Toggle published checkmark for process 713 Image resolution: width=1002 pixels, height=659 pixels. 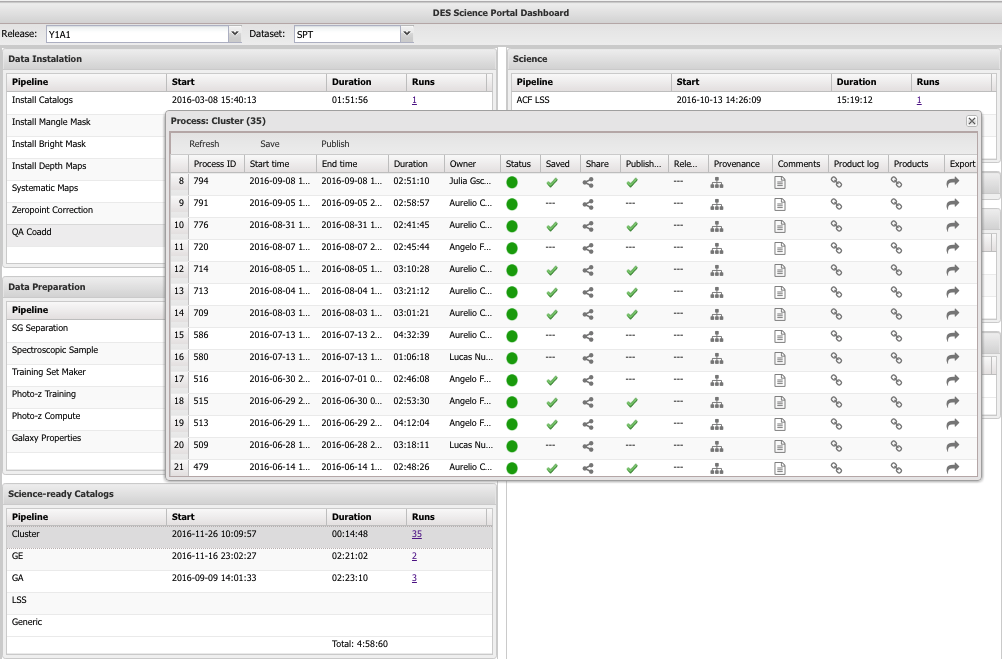pos(632,292)
